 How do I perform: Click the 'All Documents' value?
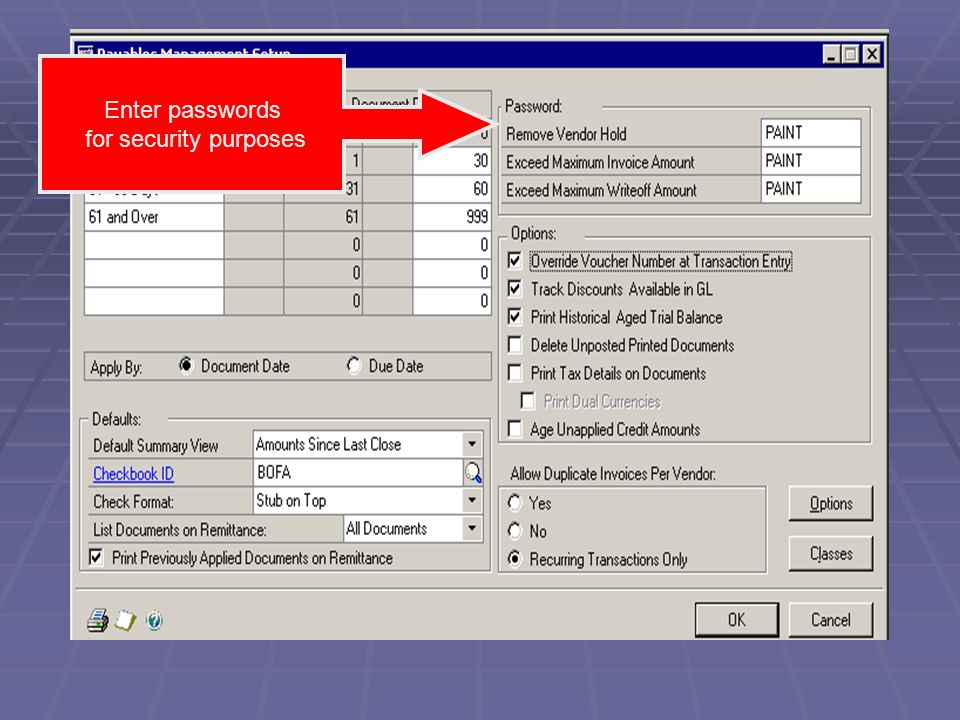coord(386,528)
